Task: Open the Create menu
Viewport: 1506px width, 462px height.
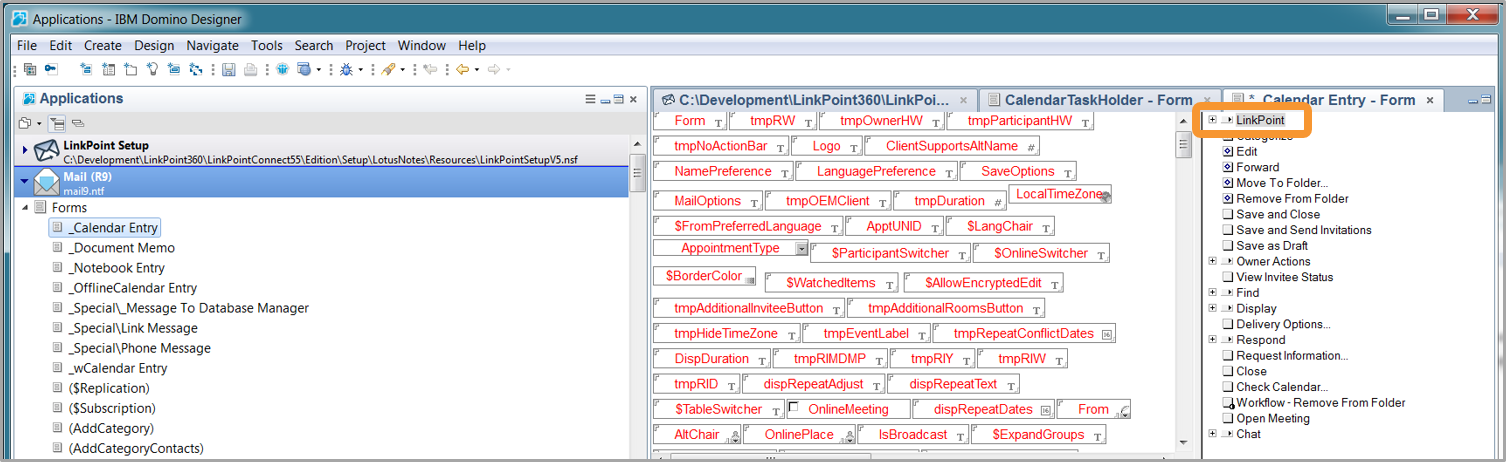Action: (103, 45)
